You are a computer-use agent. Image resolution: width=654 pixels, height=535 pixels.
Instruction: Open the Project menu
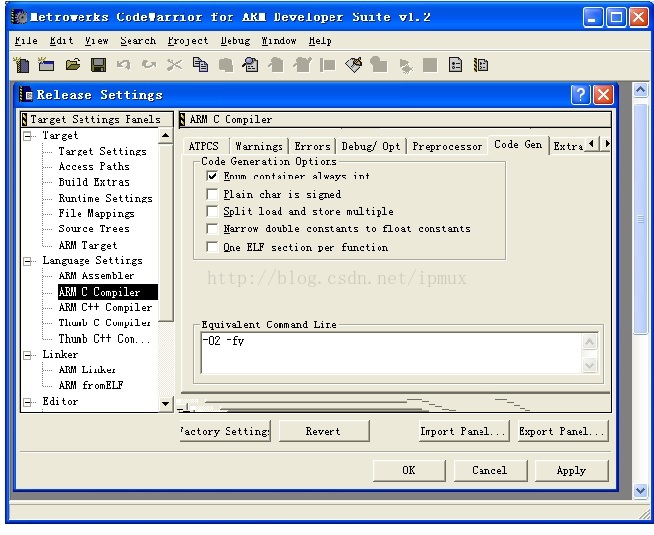coord(188,41)
